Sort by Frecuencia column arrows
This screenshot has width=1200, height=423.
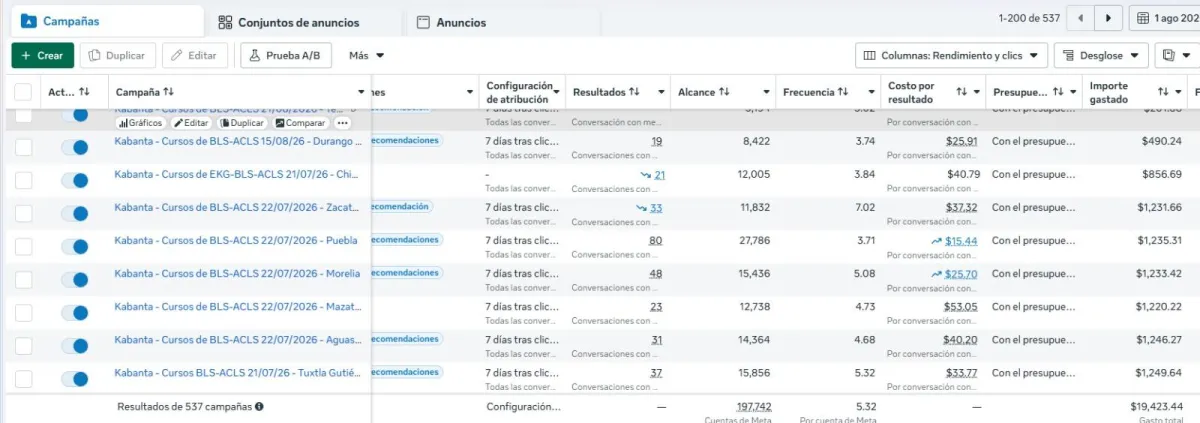(843, 92)
